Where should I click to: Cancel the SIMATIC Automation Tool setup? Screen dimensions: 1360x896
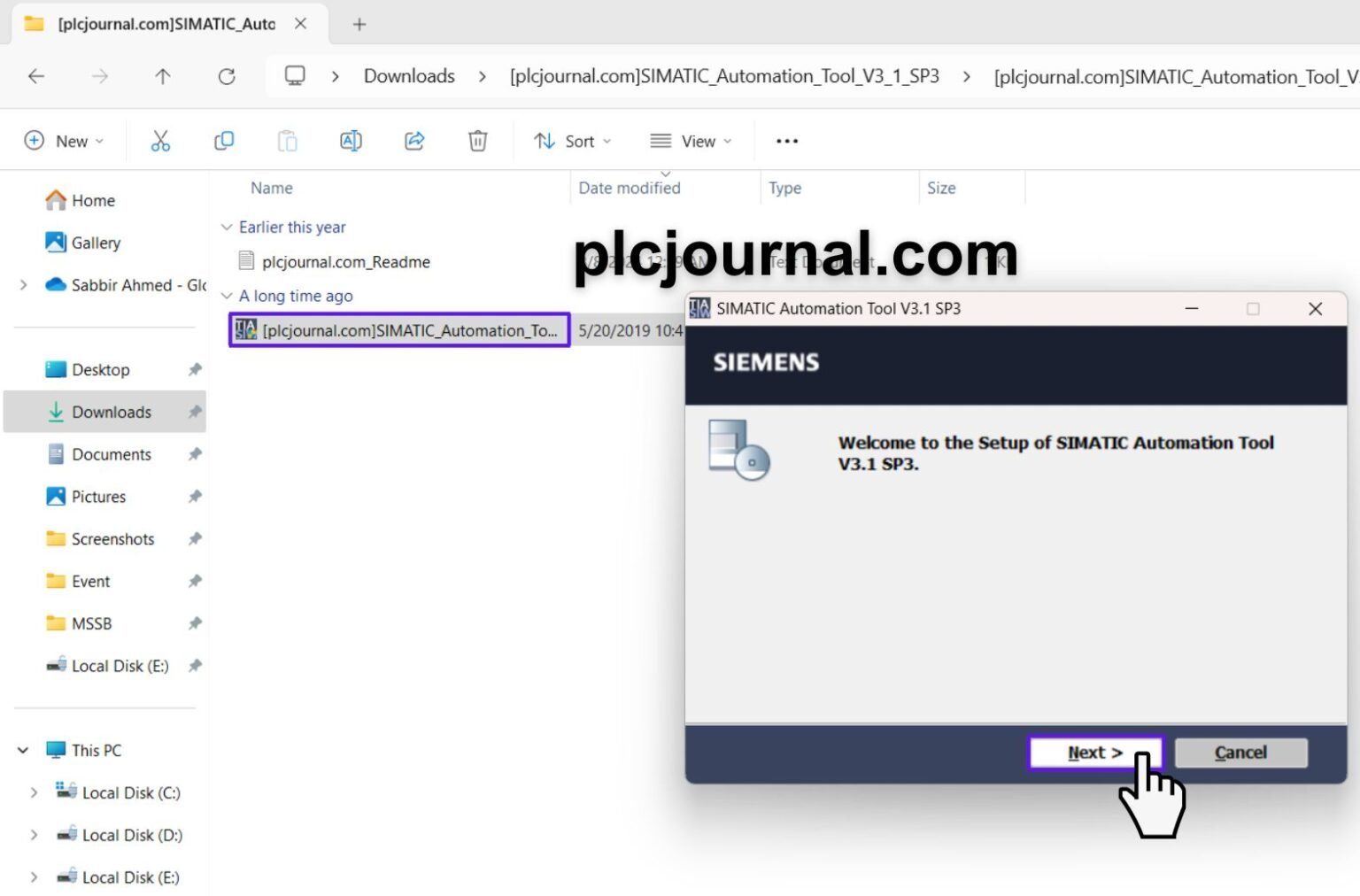point(1240,753)
